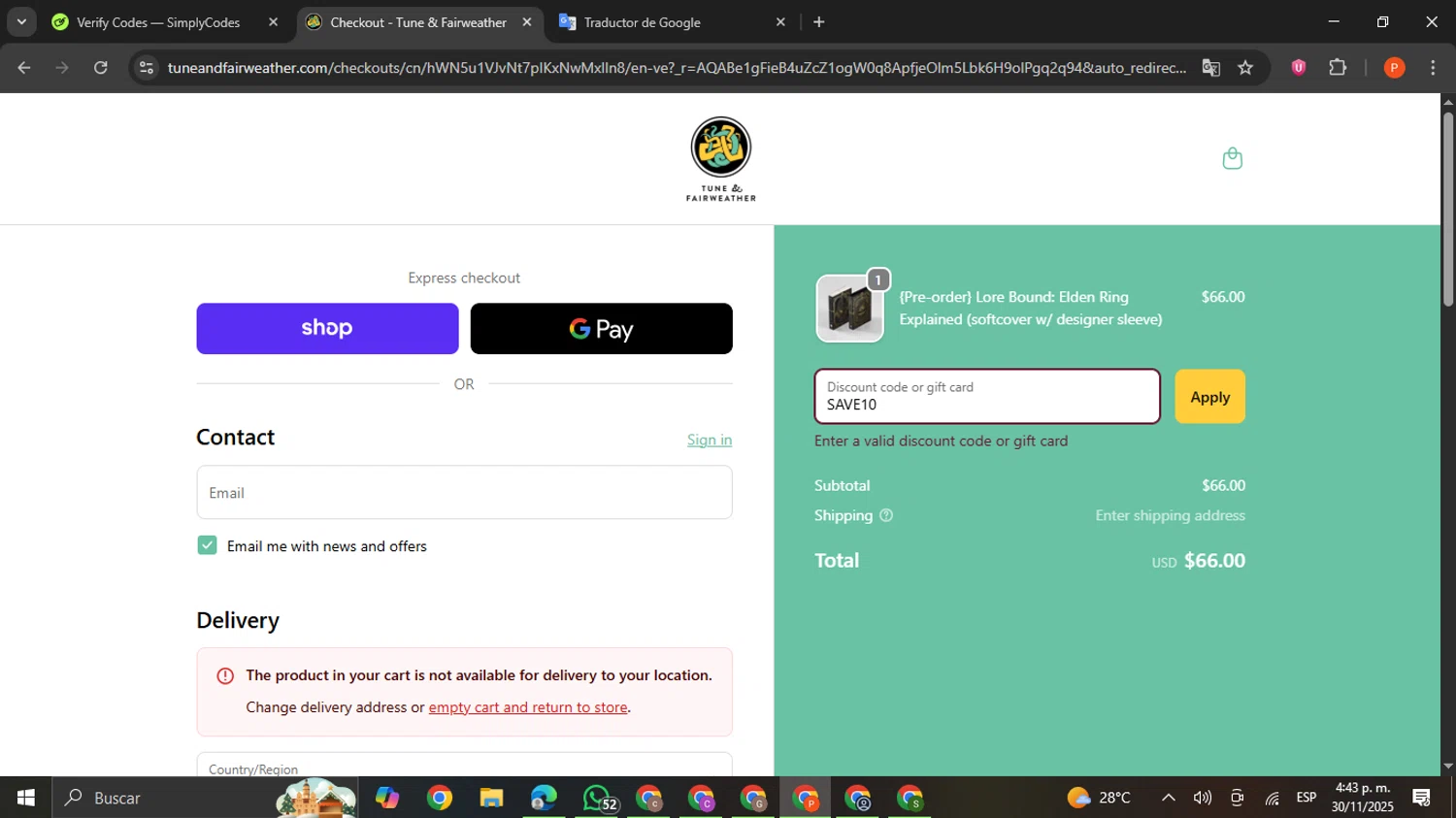Open WhatsApp from the taskbar
Screen dimensions: 1456x818
tap(597, 798)
